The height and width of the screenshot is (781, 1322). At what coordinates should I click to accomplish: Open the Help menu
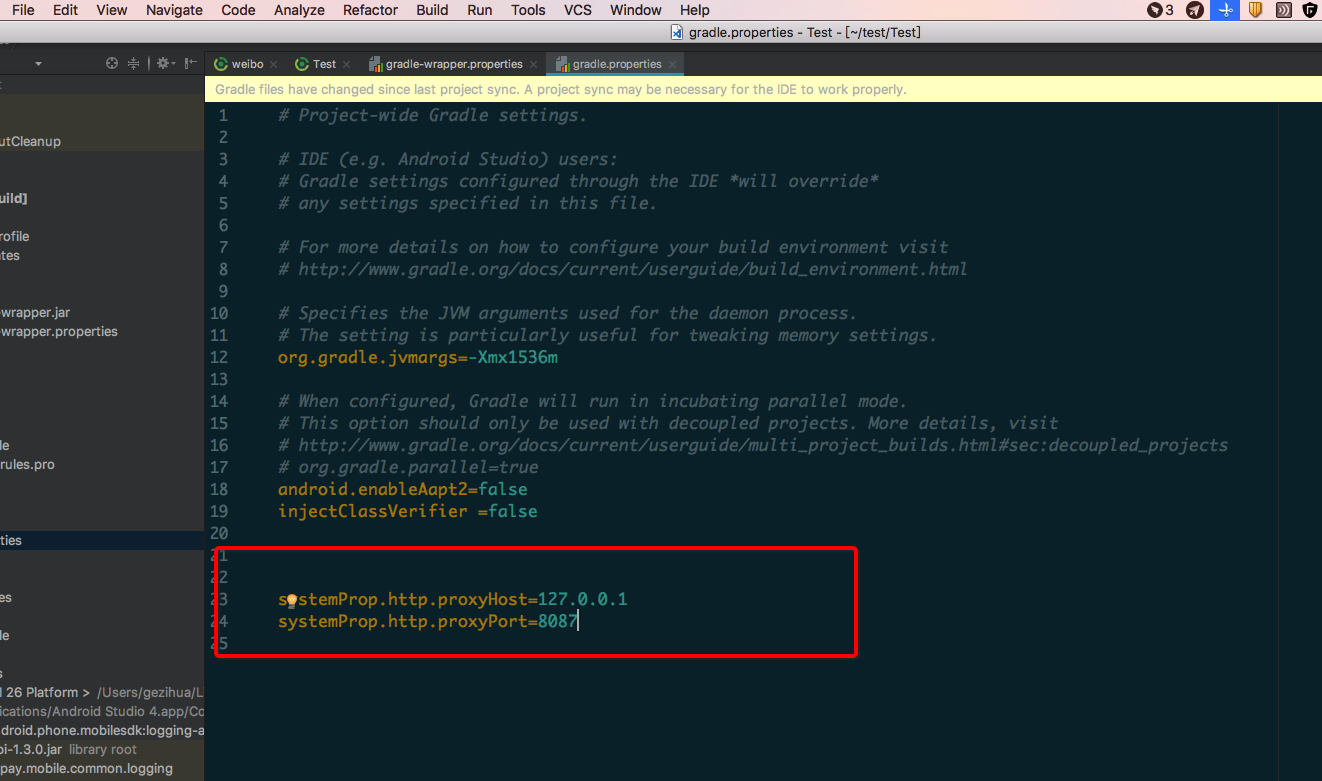pos(694,10)
